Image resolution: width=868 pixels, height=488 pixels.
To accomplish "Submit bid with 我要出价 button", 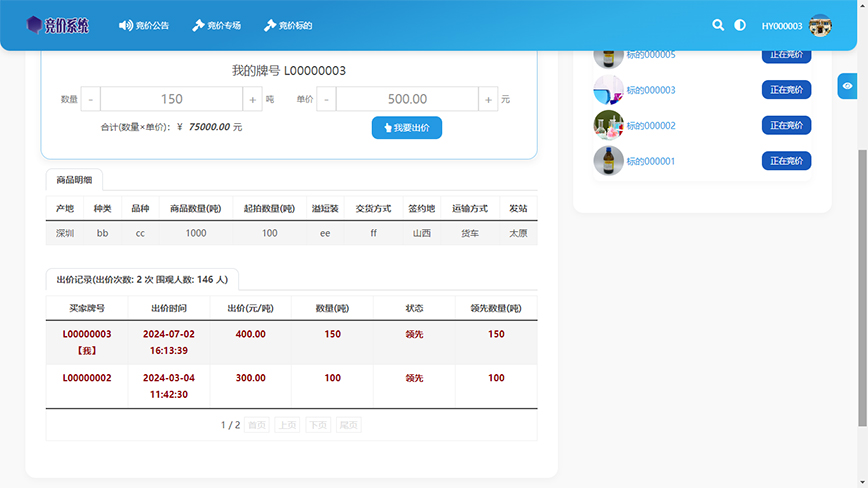I will (407, 128).
